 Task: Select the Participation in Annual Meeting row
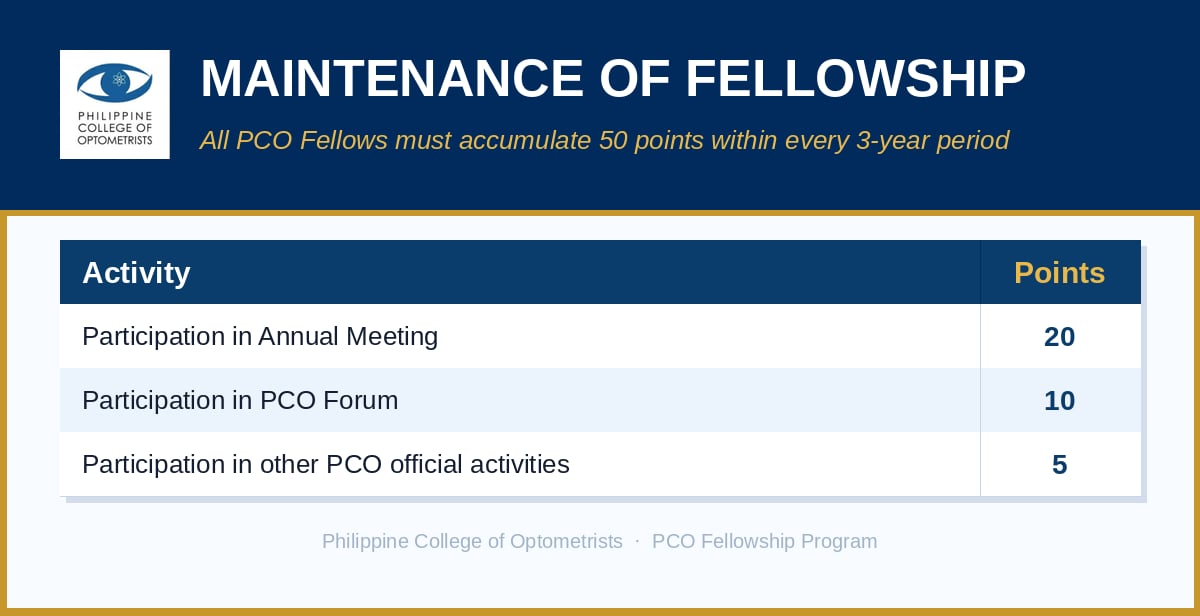(600, 336)
